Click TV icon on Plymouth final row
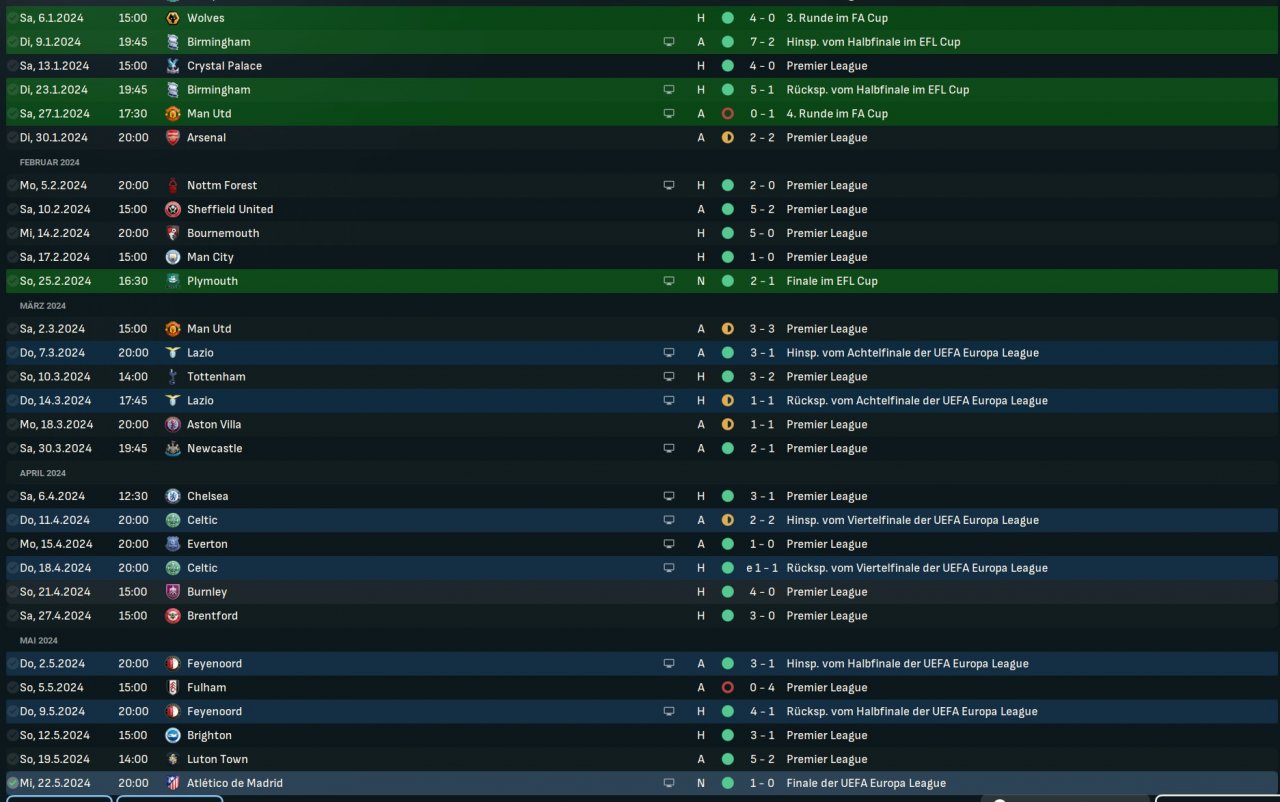1280x802 pixels. (x=669, y=281)
